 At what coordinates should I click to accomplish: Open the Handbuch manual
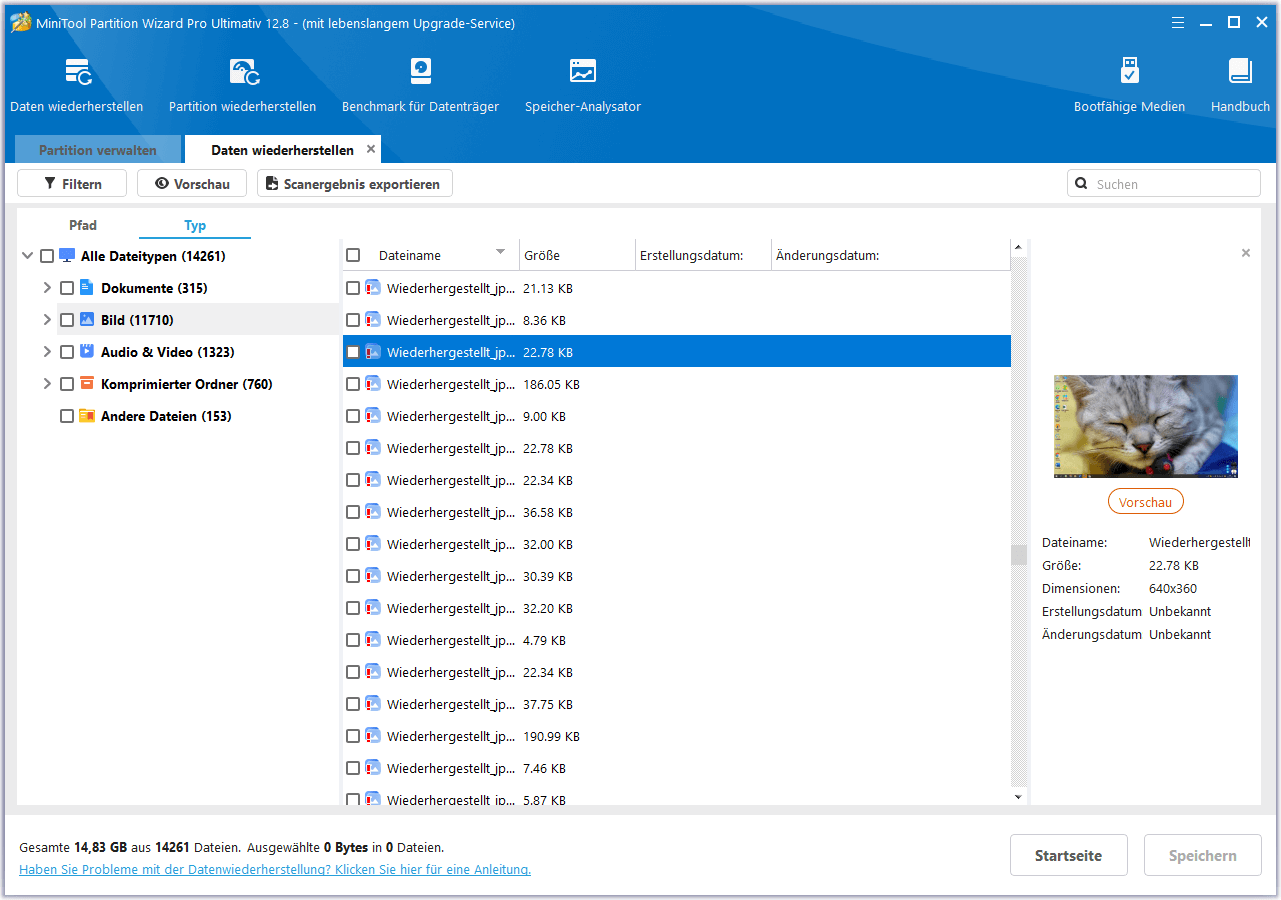tap(1240, 85)
